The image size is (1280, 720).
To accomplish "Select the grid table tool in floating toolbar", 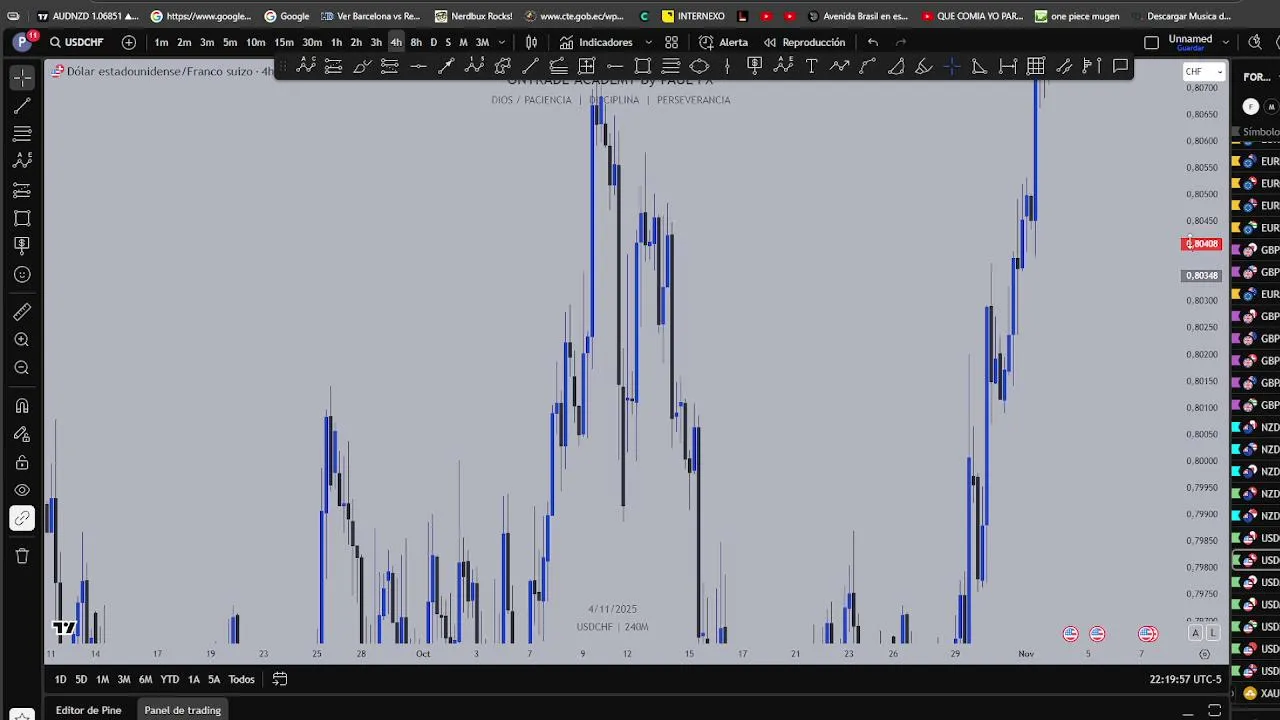I will [1036, 66].
